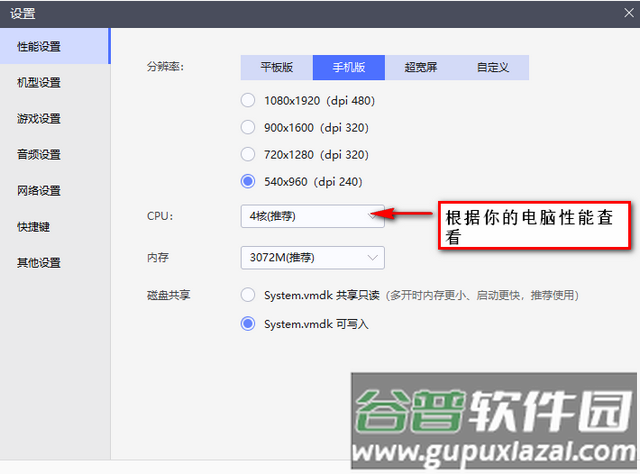
Task: Open 游戏设置 settings page
Action: tap(40, 119)
